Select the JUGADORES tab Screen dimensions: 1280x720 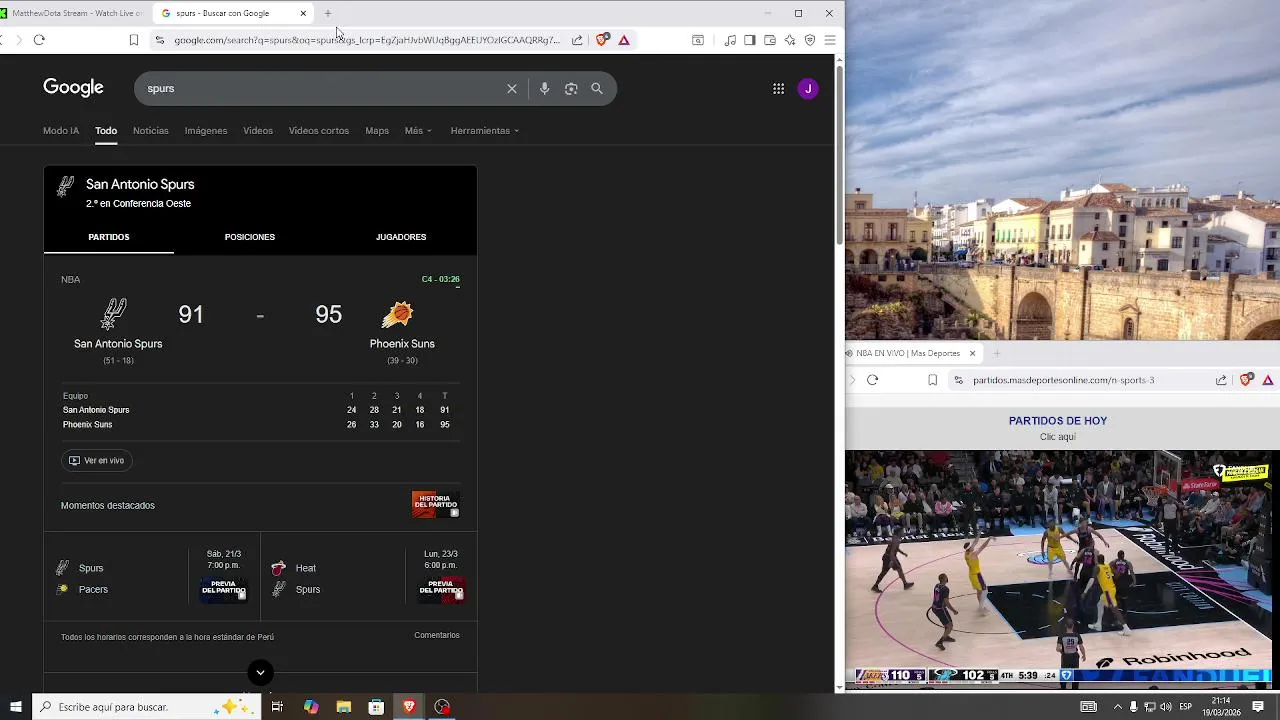[x=401, y=237]
